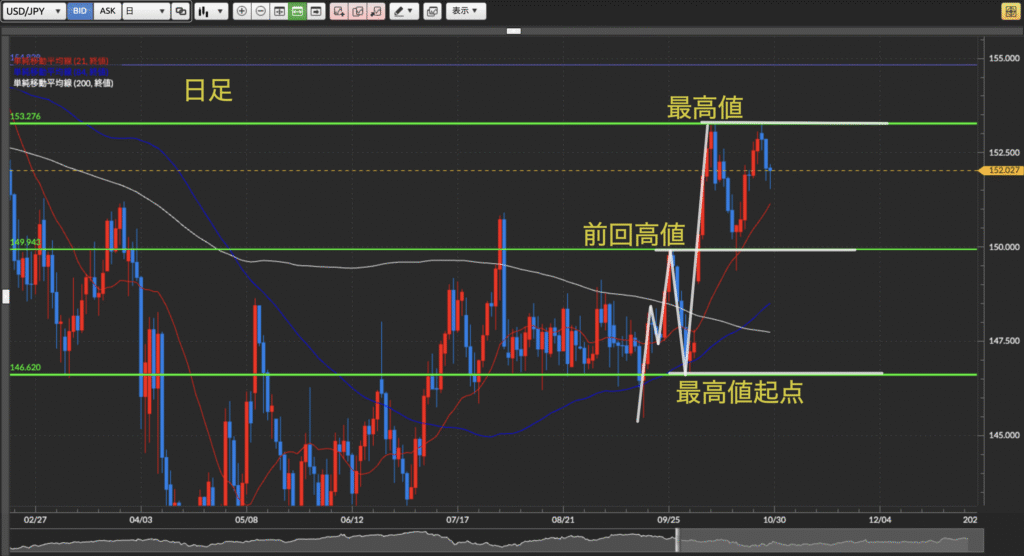Click the zoom in plus icon
This screenshot has height=556, width=1024.
pyautogui.click(x=241, y=11)
